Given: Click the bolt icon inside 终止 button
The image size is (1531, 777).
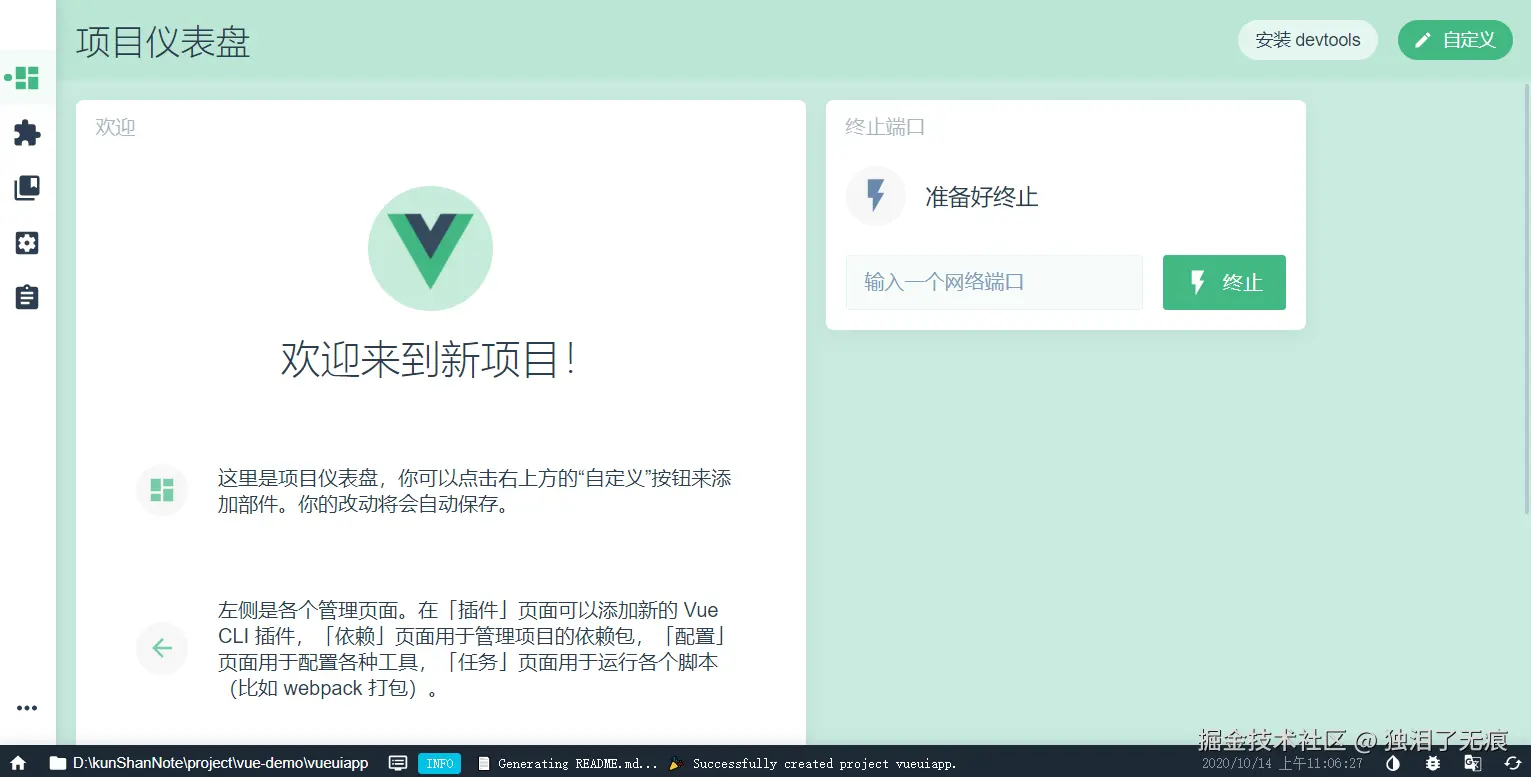Looking at the screenshot, I should 1197,283.
